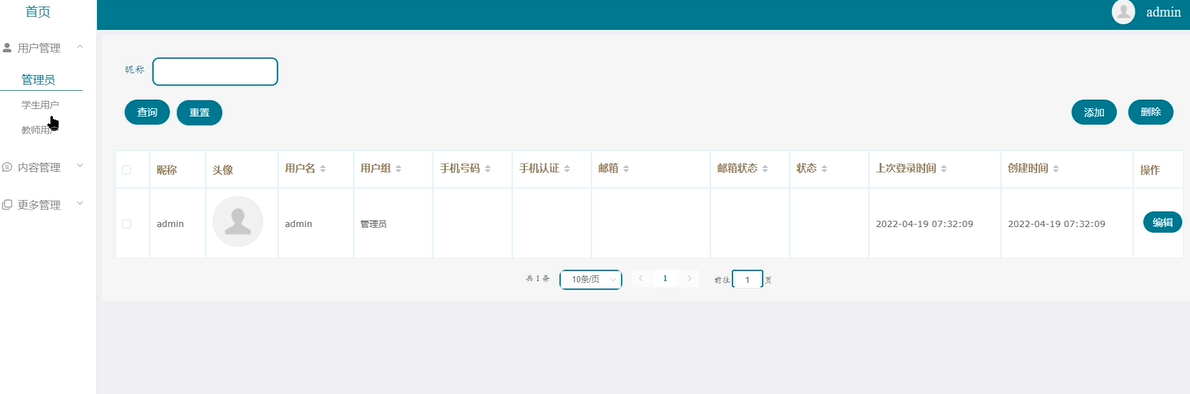This screenshot has width=1190, height=394.
Task: Click the user management person icon
Action: point(8,48)
